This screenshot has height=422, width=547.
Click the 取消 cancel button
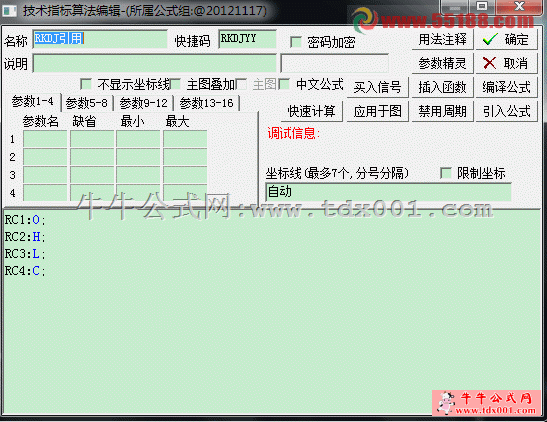[507, 63]
